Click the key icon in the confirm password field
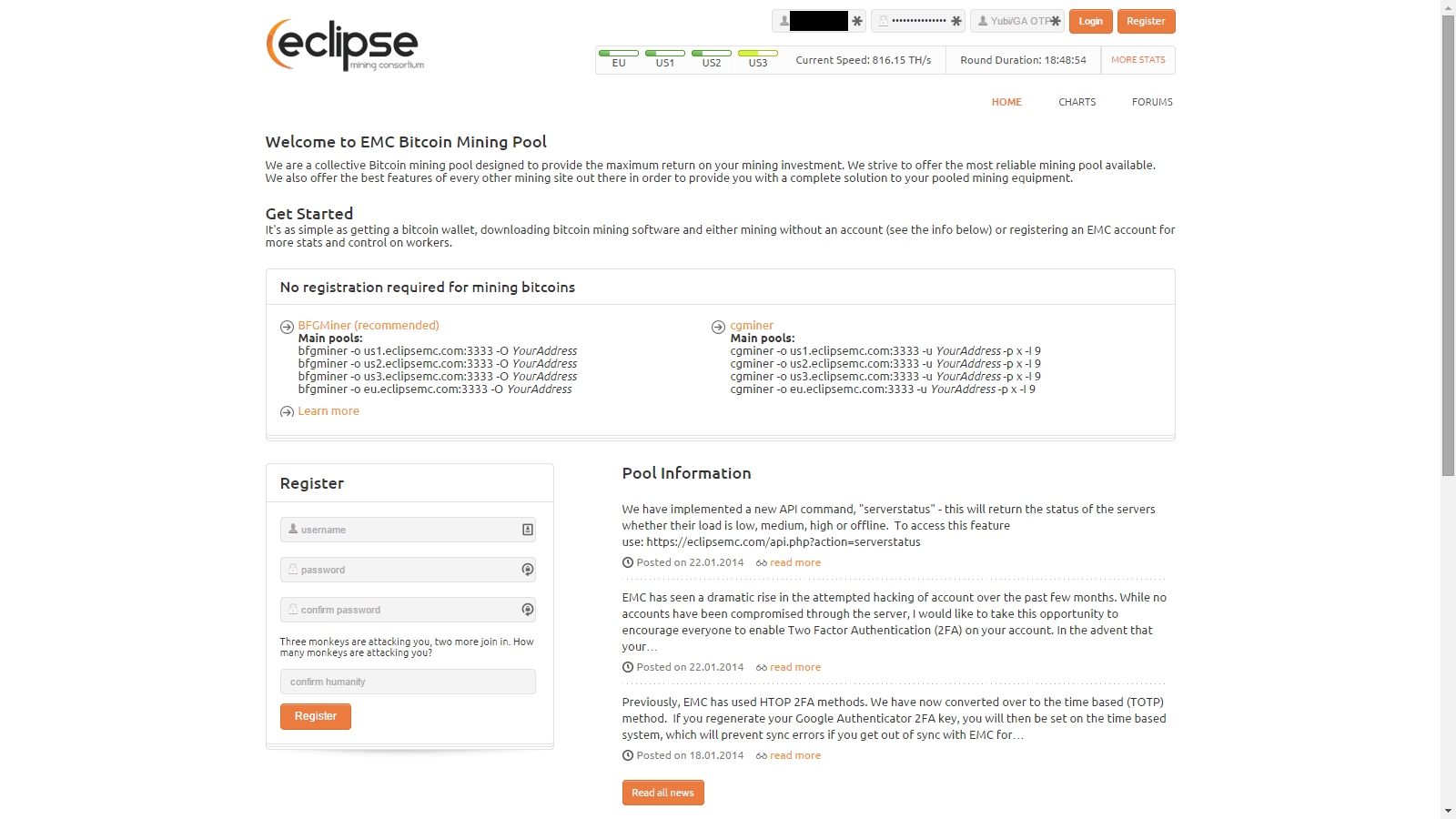This screenshot has width=1456, height=819. point(527,610)
